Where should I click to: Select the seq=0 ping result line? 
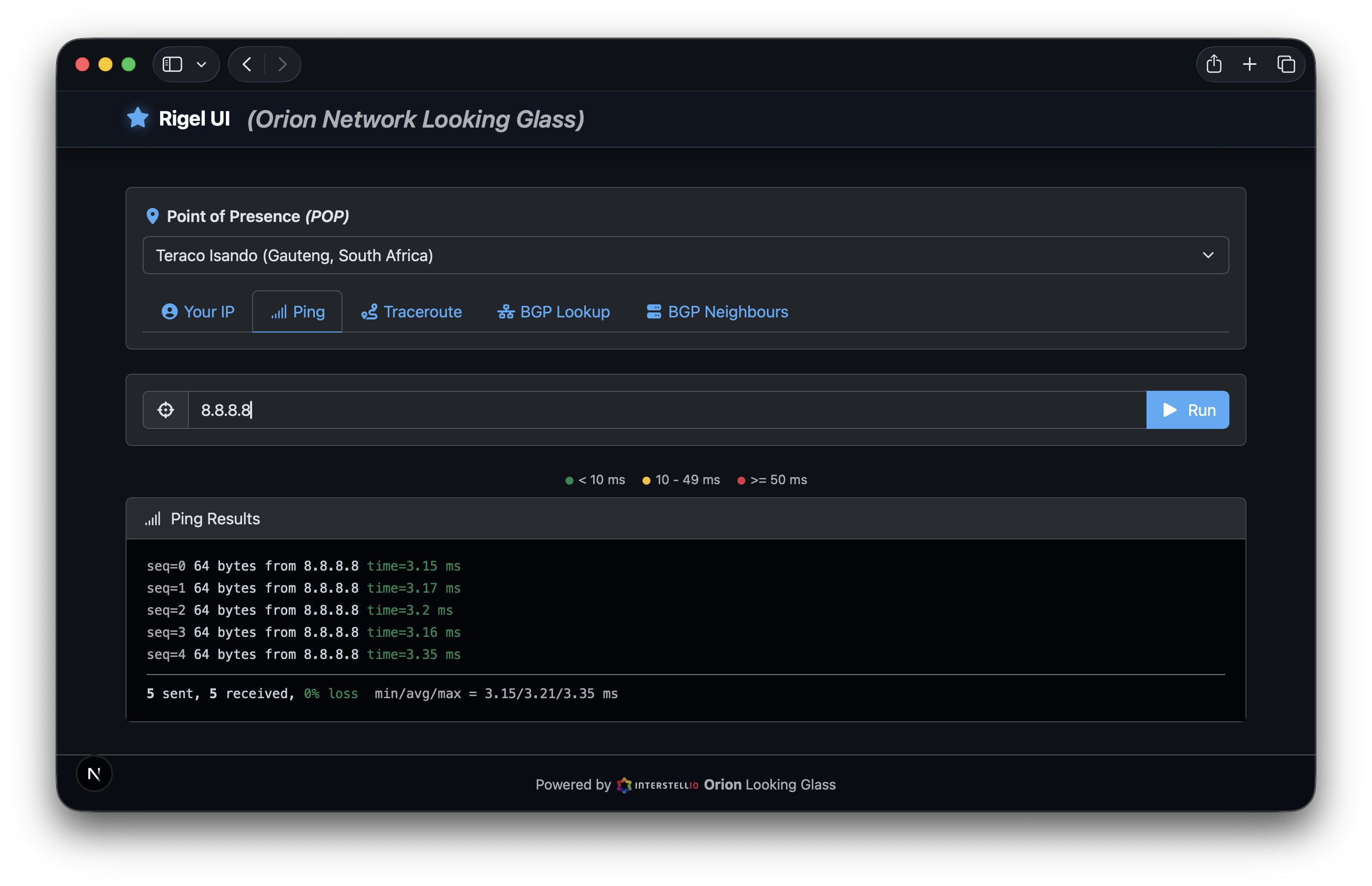[304, 566]
